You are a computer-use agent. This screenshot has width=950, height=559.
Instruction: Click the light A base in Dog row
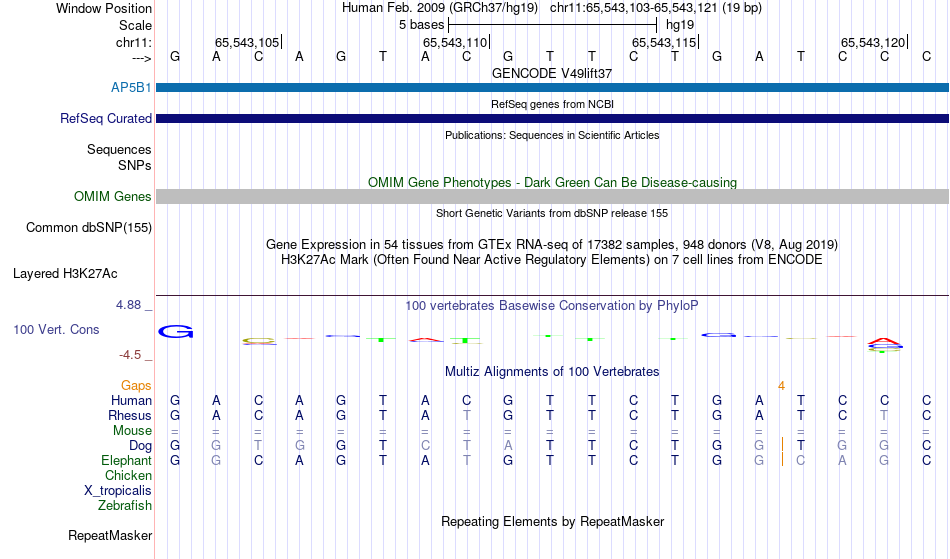508,446
